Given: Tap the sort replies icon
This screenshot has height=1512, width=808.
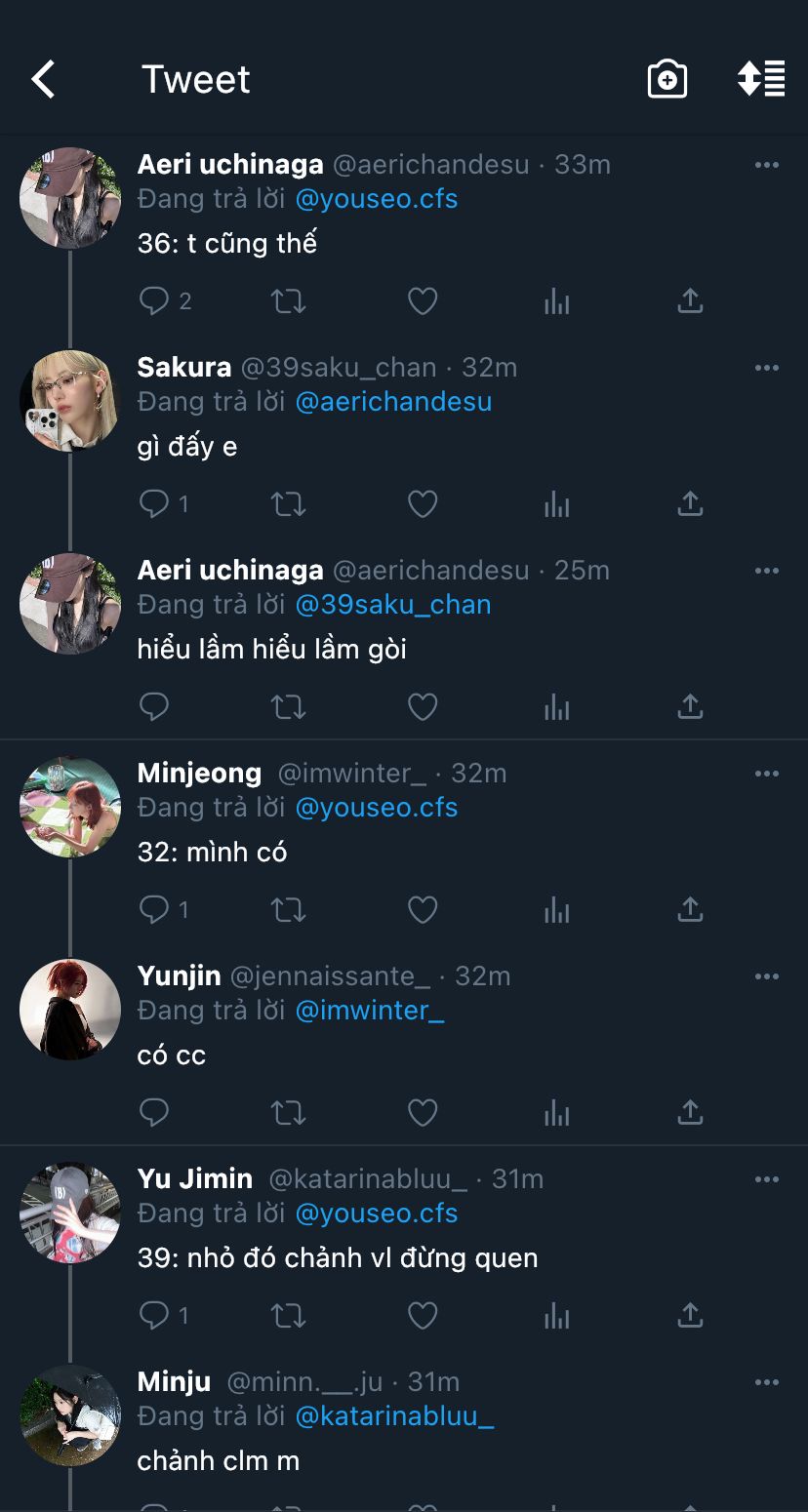Looking at the screenshot, I should coord(761,79).
